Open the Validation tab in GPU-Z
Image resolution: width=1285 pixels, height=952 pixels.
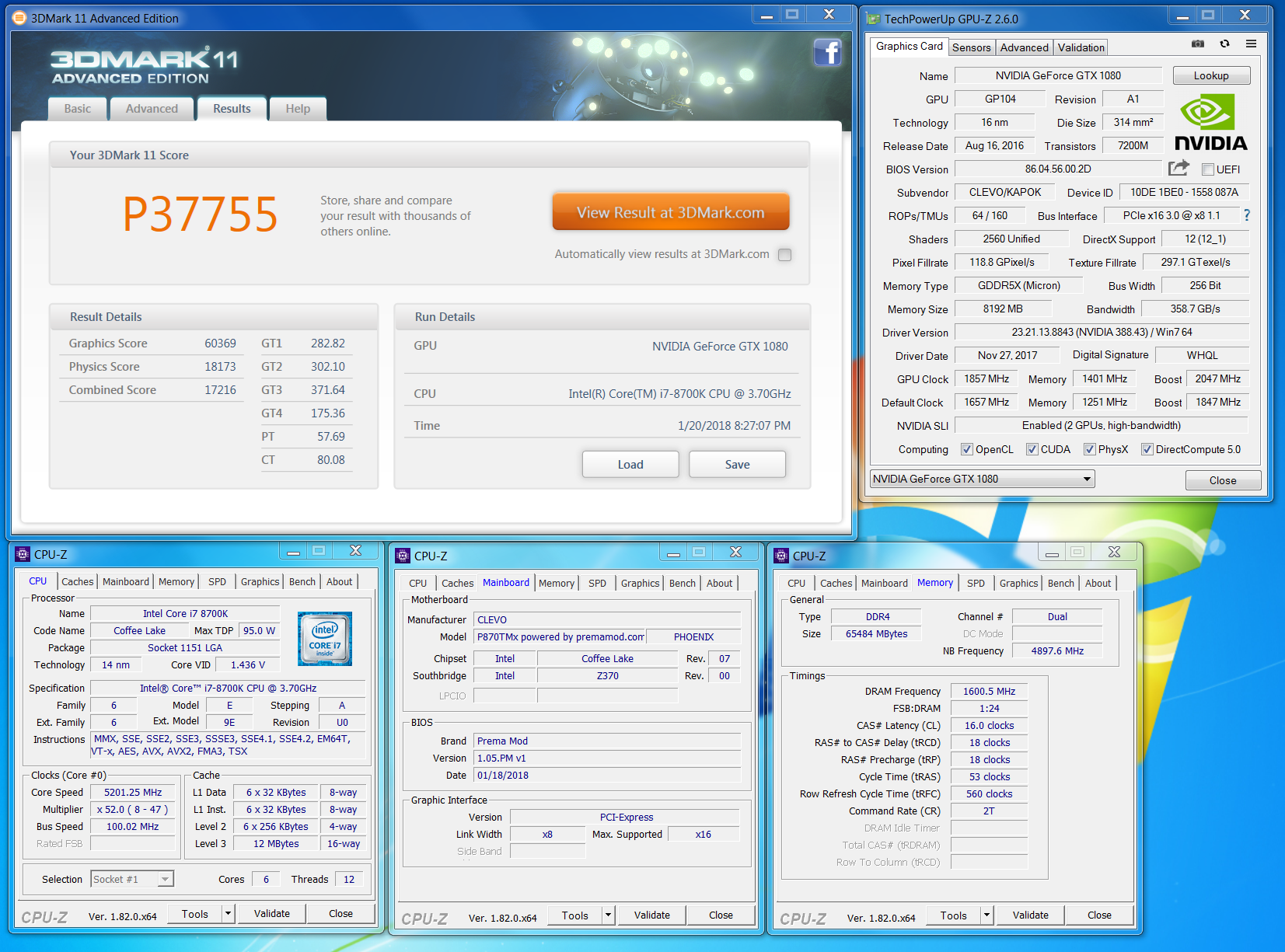point(1081,47)
